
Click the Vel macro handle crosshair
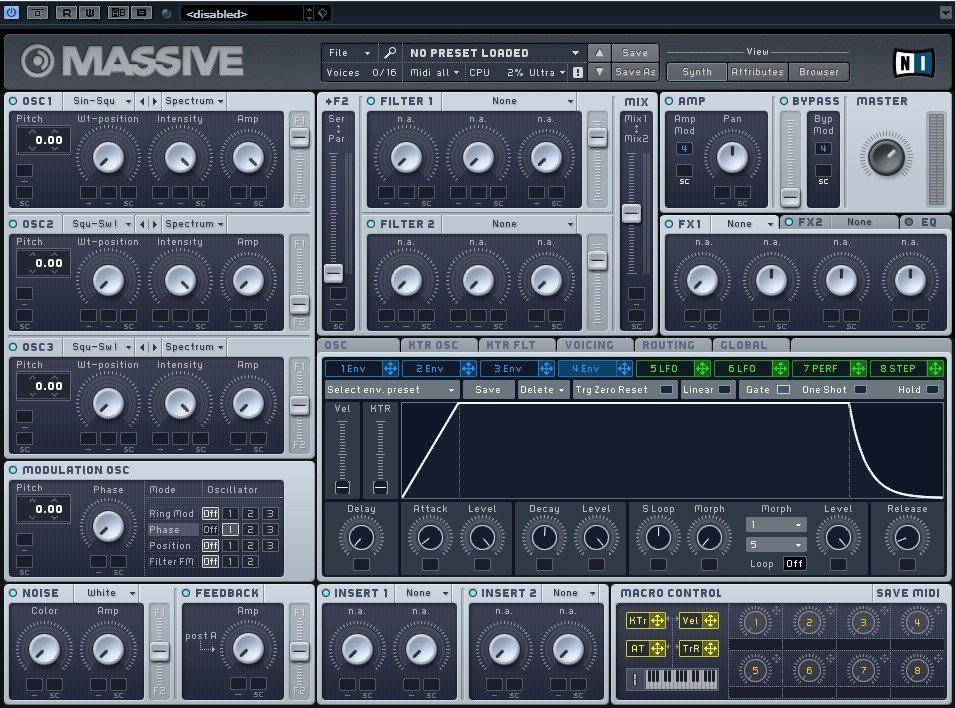coord(710,621)
